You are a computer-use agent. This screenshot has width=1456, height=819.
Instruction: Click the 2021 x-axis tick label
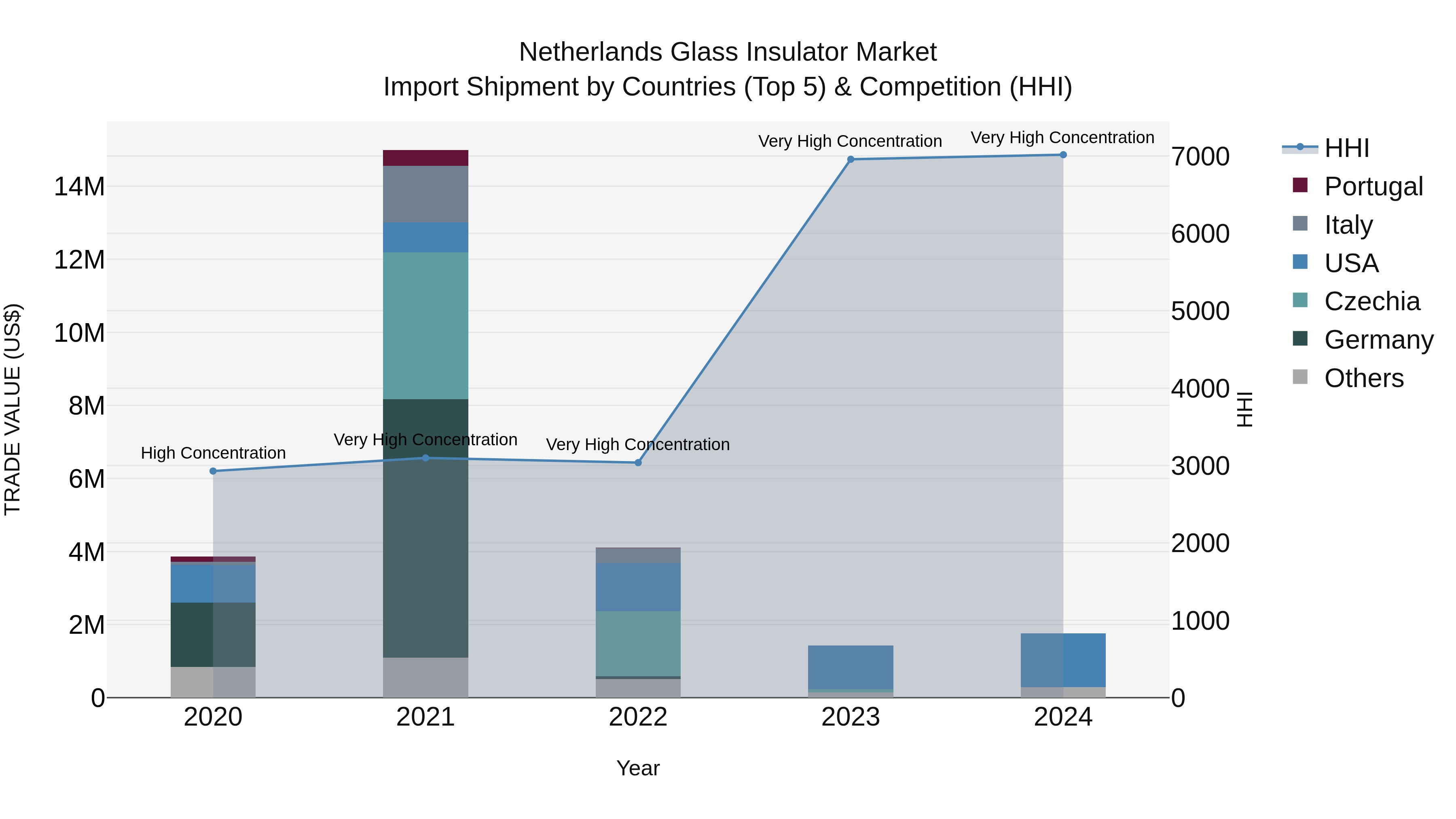425,717
